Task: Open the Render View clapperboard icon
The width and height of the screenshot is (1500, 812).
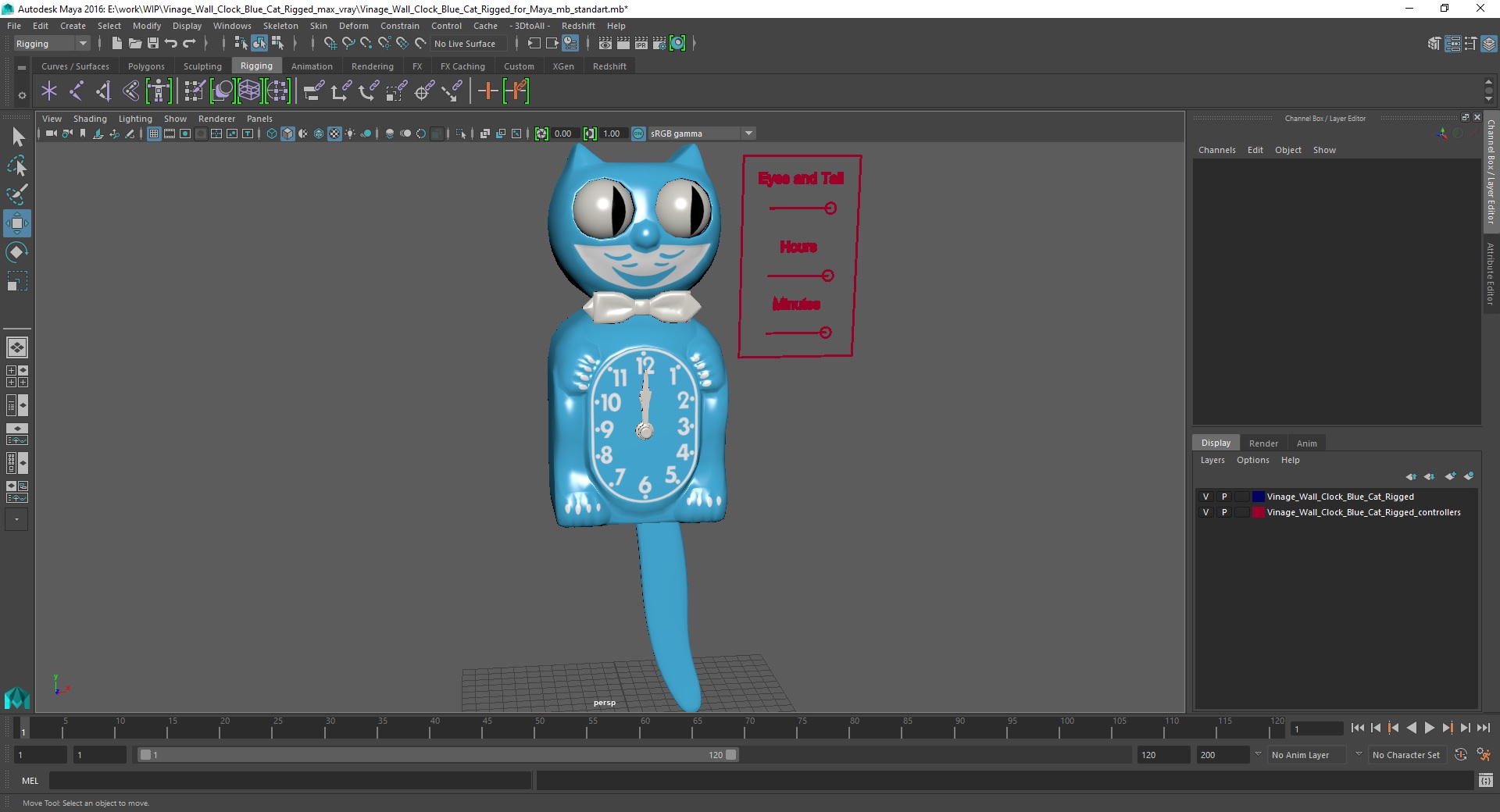Action: pos(605,44)
